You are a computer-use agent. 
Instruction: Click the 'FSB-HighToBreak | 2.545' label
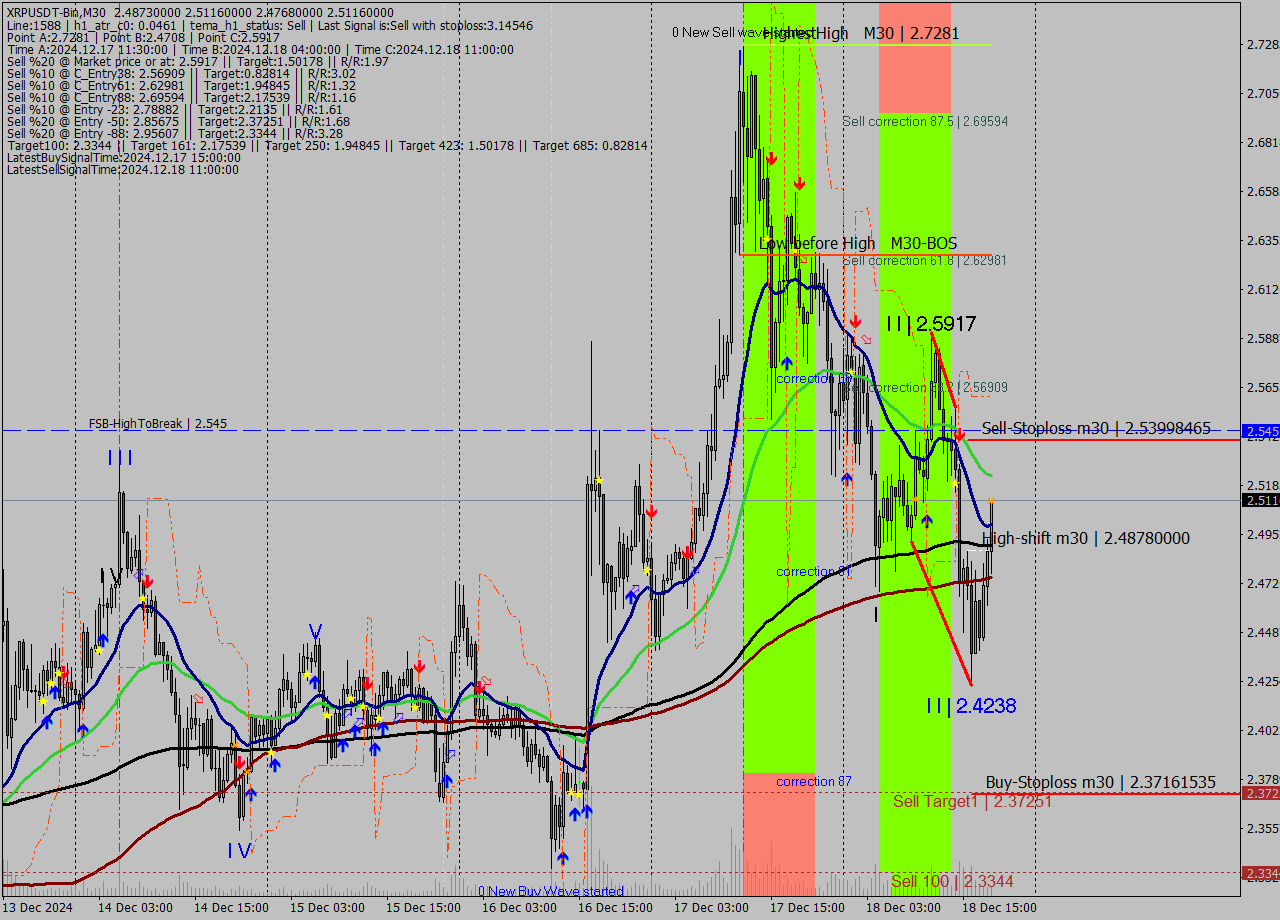157,423
